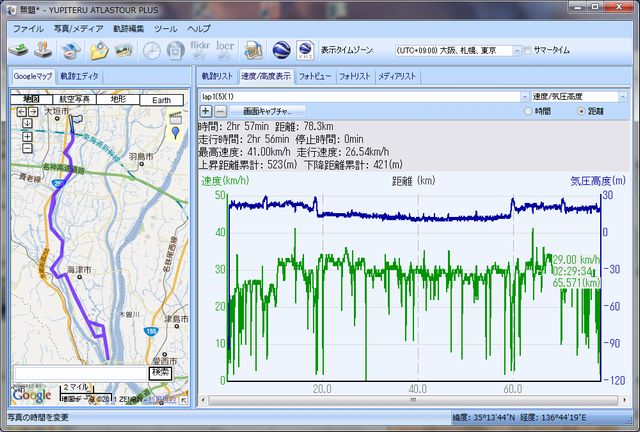The width and height of the screenshot is (640, 432).
Task: Switch map to 航空写真 view
Action: click(74, 99)
